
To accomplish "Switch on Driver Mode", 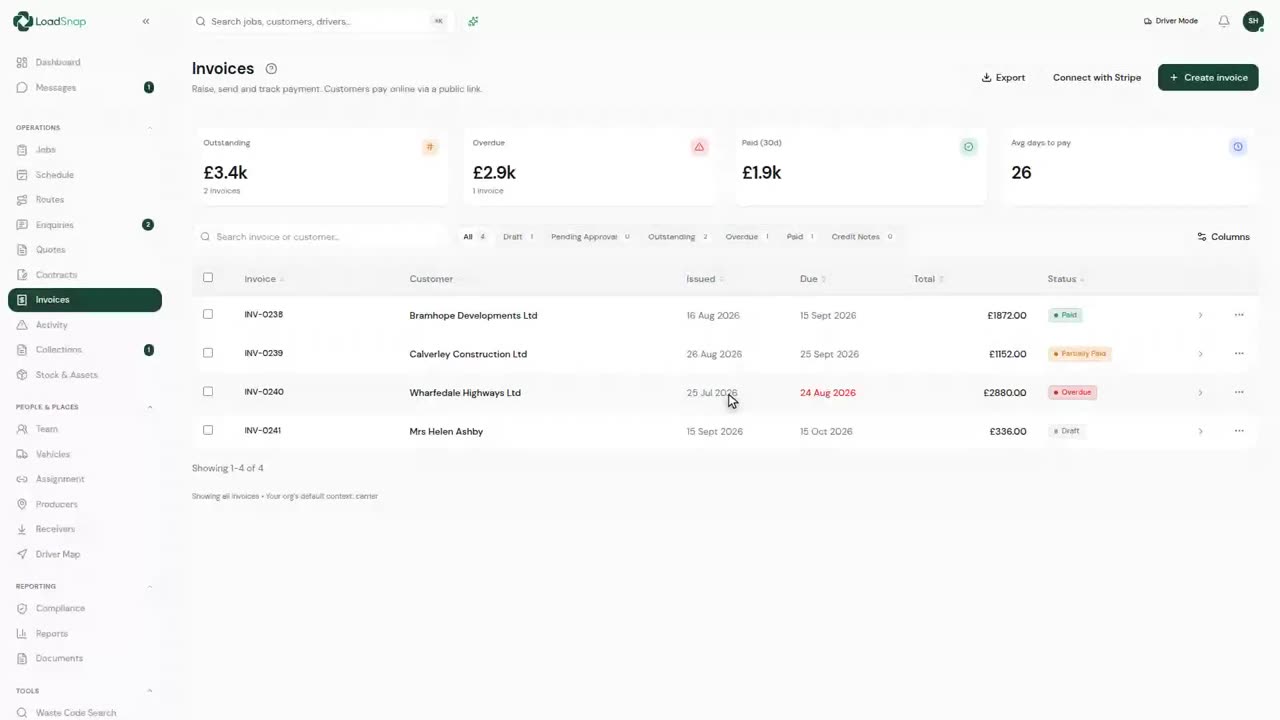I will pyautogui.click(x=1170, y=21).
